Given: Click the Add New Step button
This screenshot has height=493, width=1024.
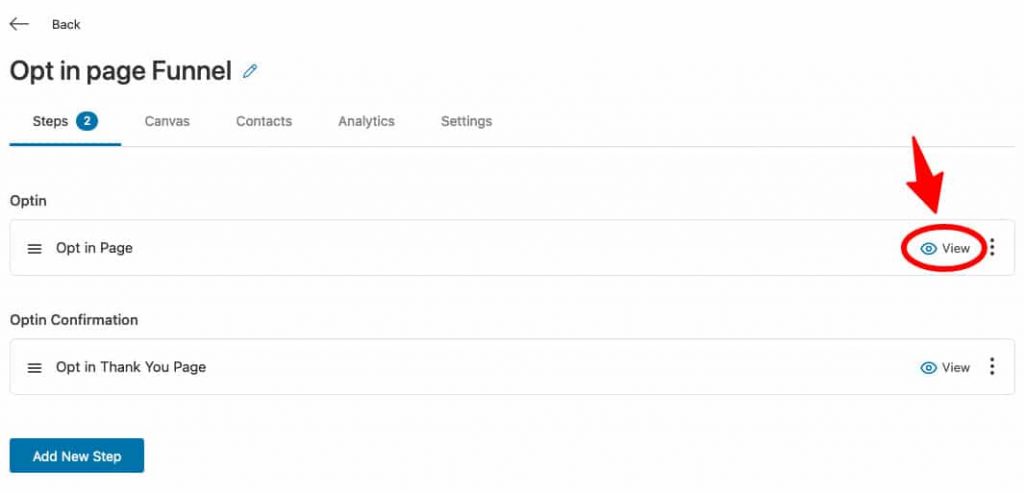Looking at the screenshot, I should tap(77, 456).
